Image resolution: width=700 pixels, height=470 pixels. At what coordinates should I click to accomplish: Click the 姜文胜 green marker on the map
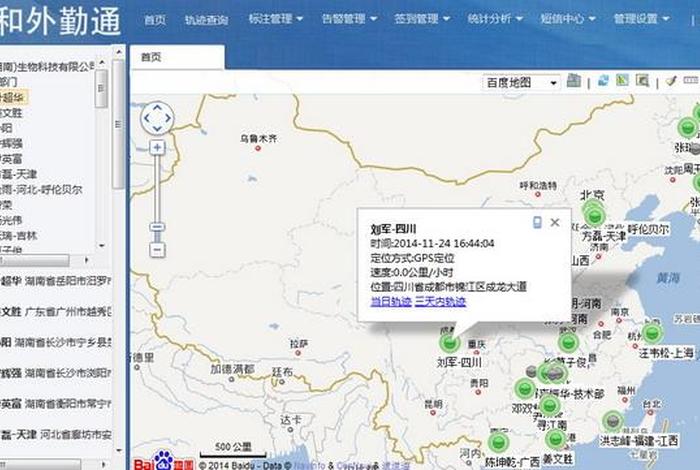coord(555,439)
